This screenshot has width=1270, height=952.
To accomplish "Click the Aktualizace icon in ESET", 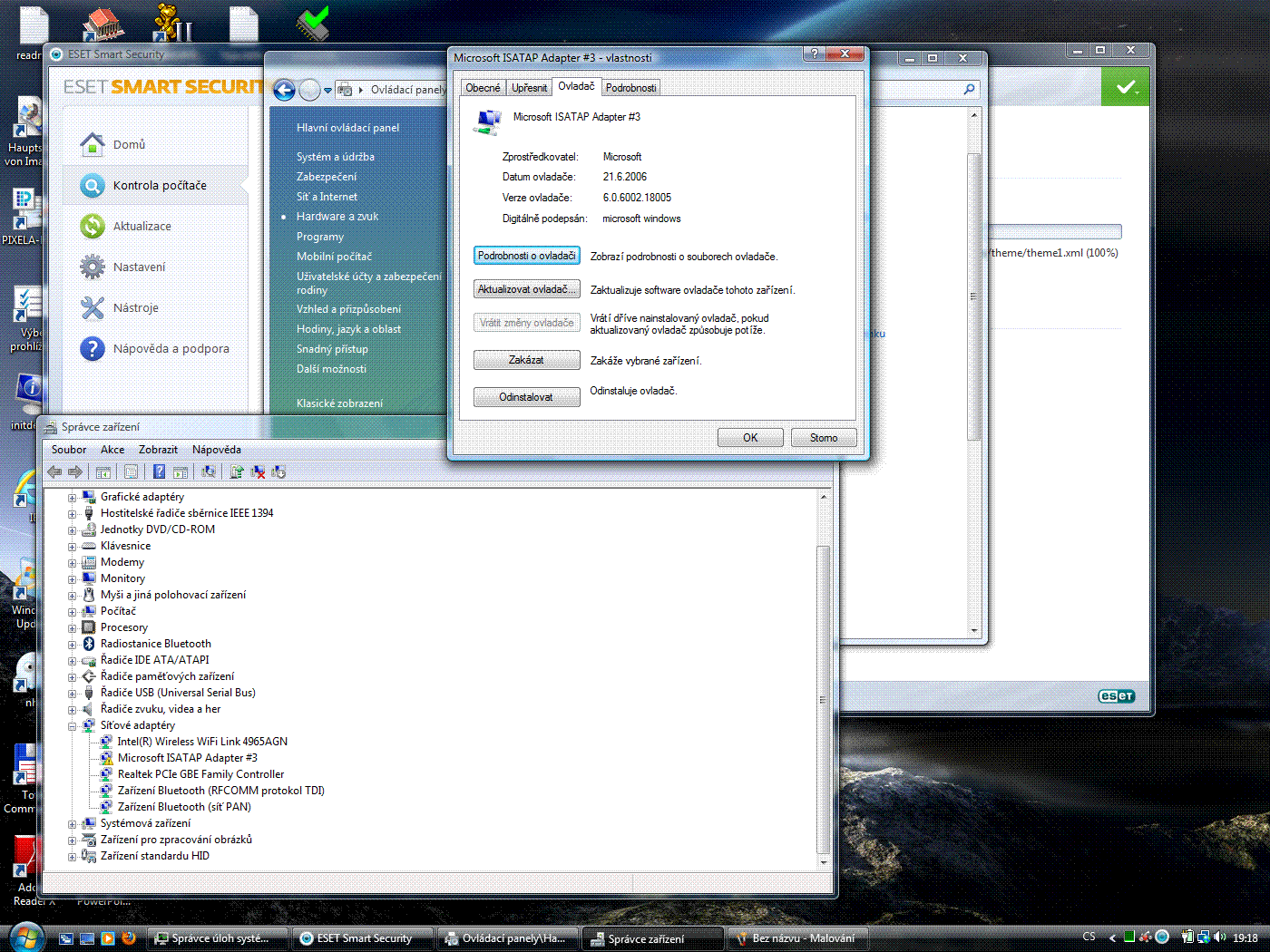I will [x=93, y=226].
